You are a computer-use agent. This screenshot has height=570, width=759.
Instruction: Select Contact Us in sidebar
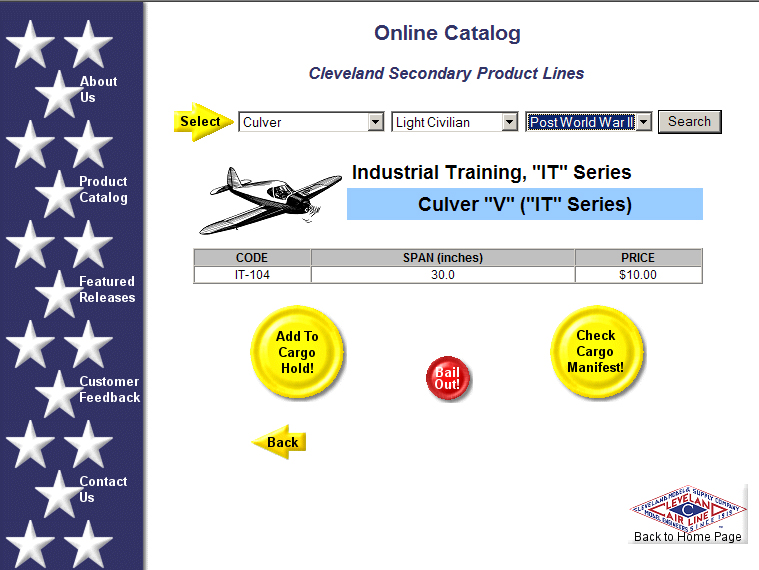click(x=103, y=489)
